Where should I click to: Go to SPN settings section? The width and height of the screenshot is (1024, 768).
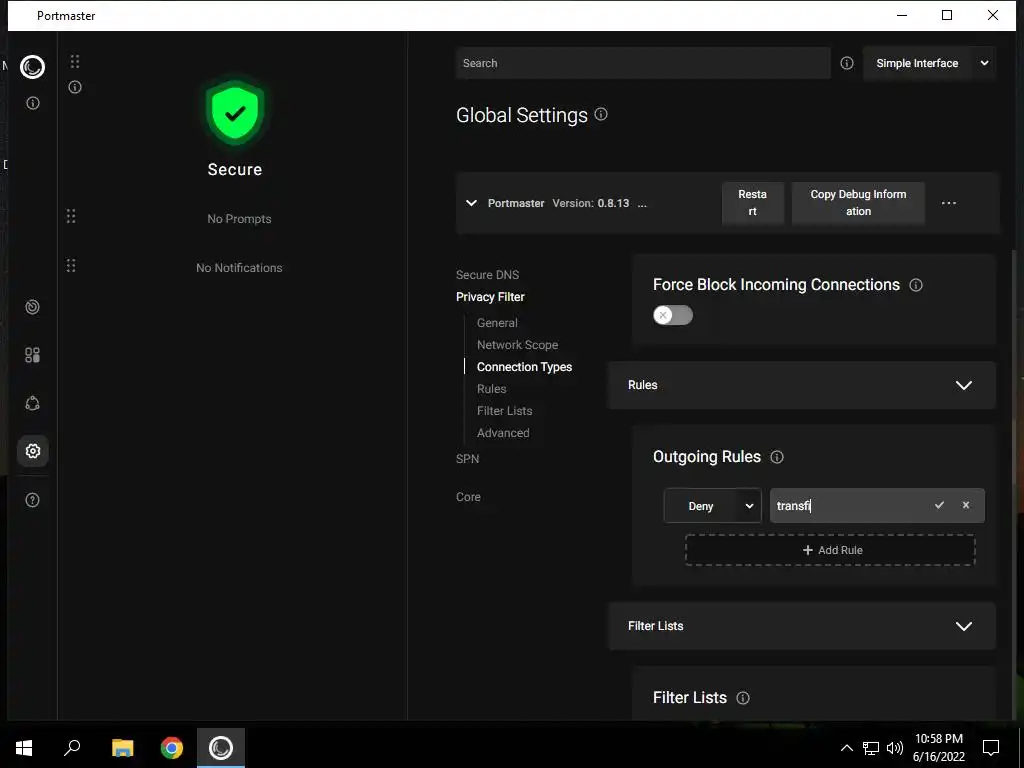(x=468, y=459)
